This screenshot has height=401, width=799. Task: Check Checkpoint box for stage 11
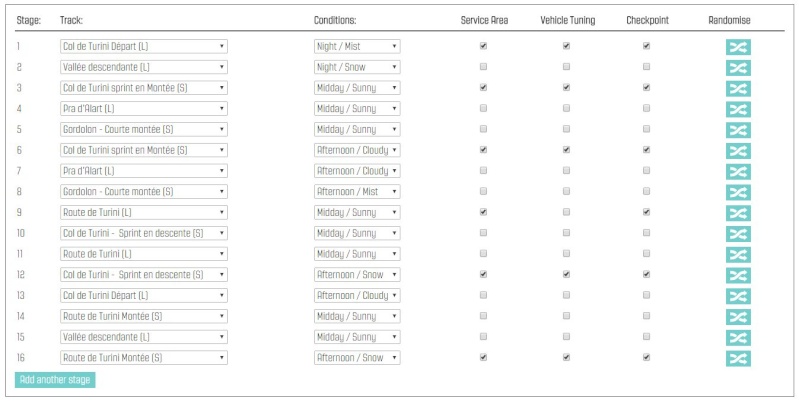[646, 253]
